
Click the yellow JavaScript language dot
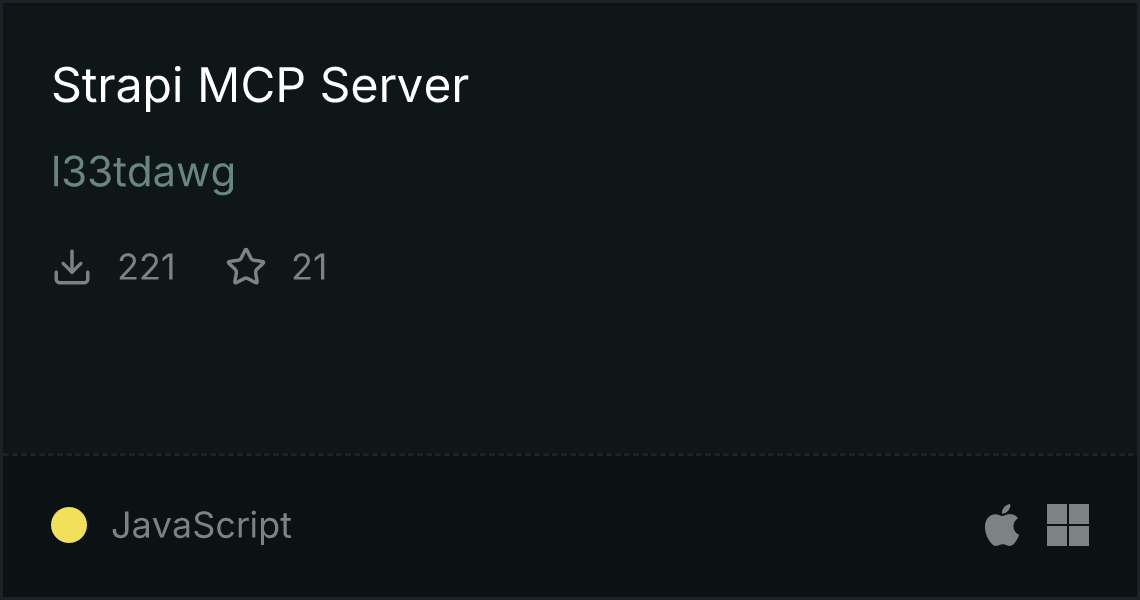[69, 525]
